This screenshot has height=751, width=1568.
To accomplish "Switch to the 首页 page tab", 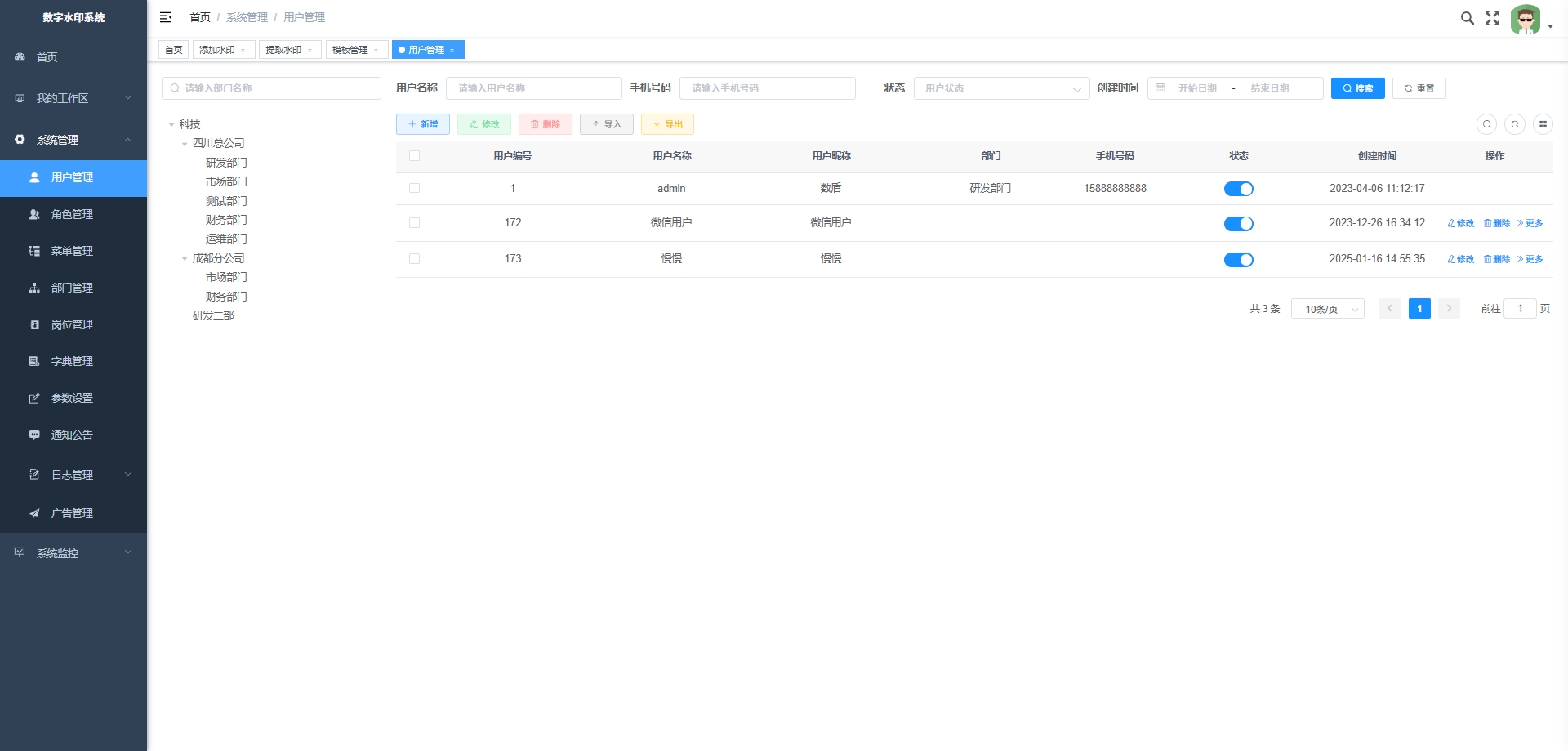I will pyautogui.click(x=174, y=50).
